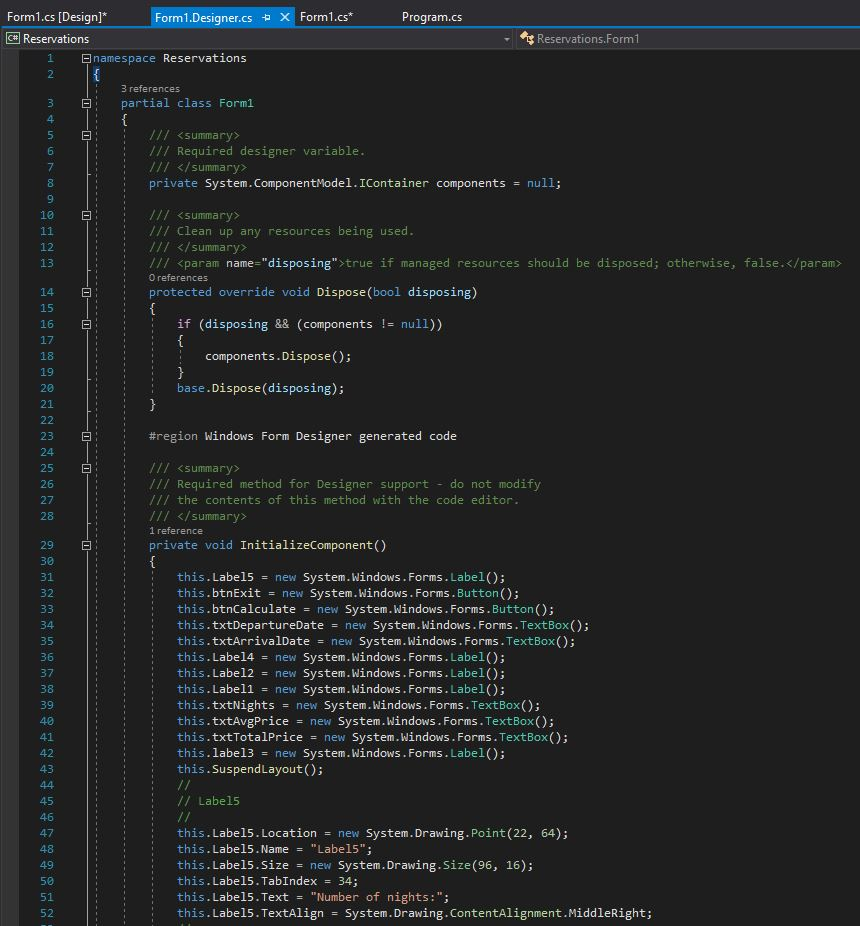Click the '// Label5' comment on line 45
Viewport: 860px width, 926px height.
(x=208, y=801)
